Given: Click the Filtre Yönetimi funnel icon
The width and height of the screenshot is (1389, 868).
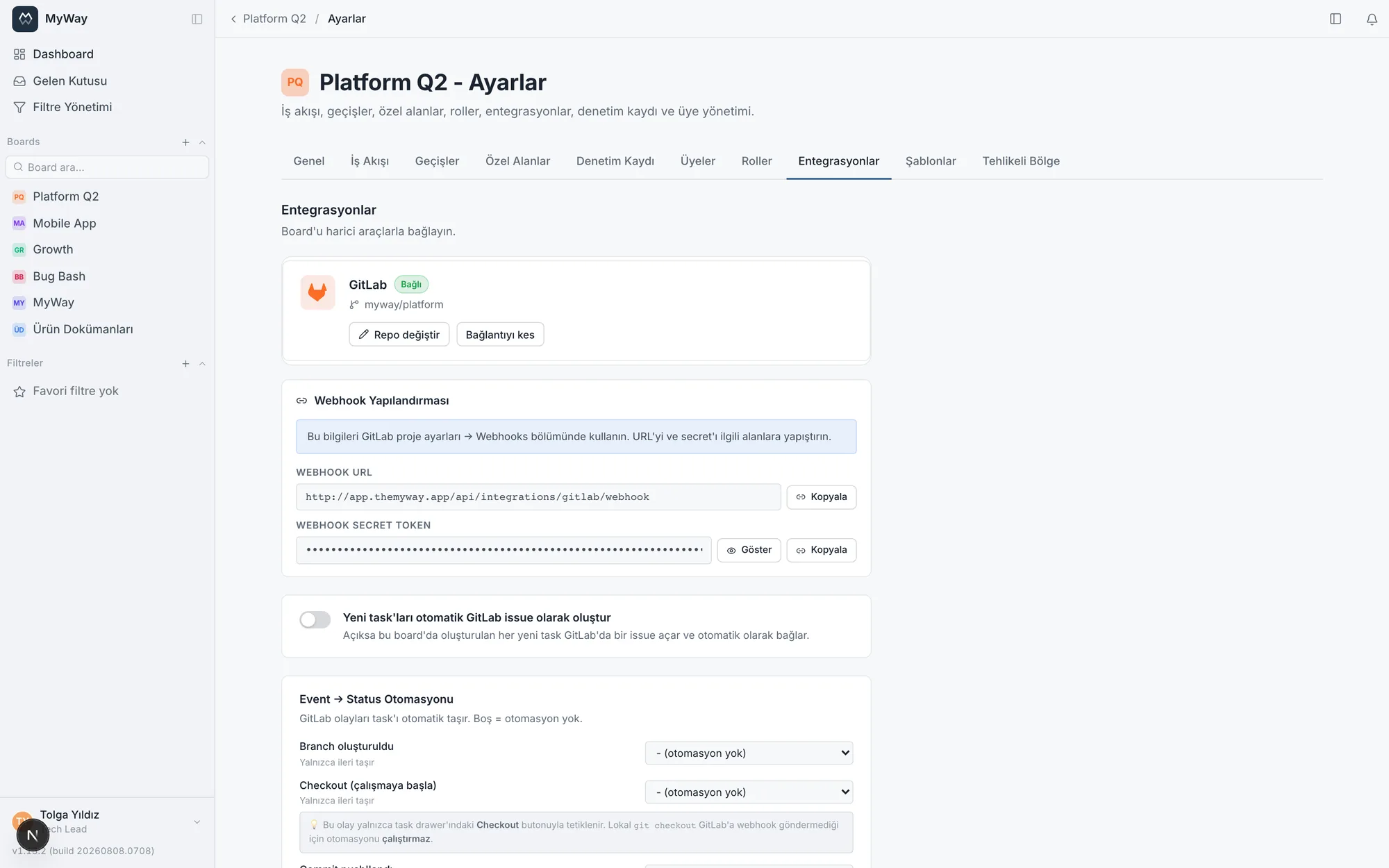Looking at the screenshot, I should pos(19,108).
